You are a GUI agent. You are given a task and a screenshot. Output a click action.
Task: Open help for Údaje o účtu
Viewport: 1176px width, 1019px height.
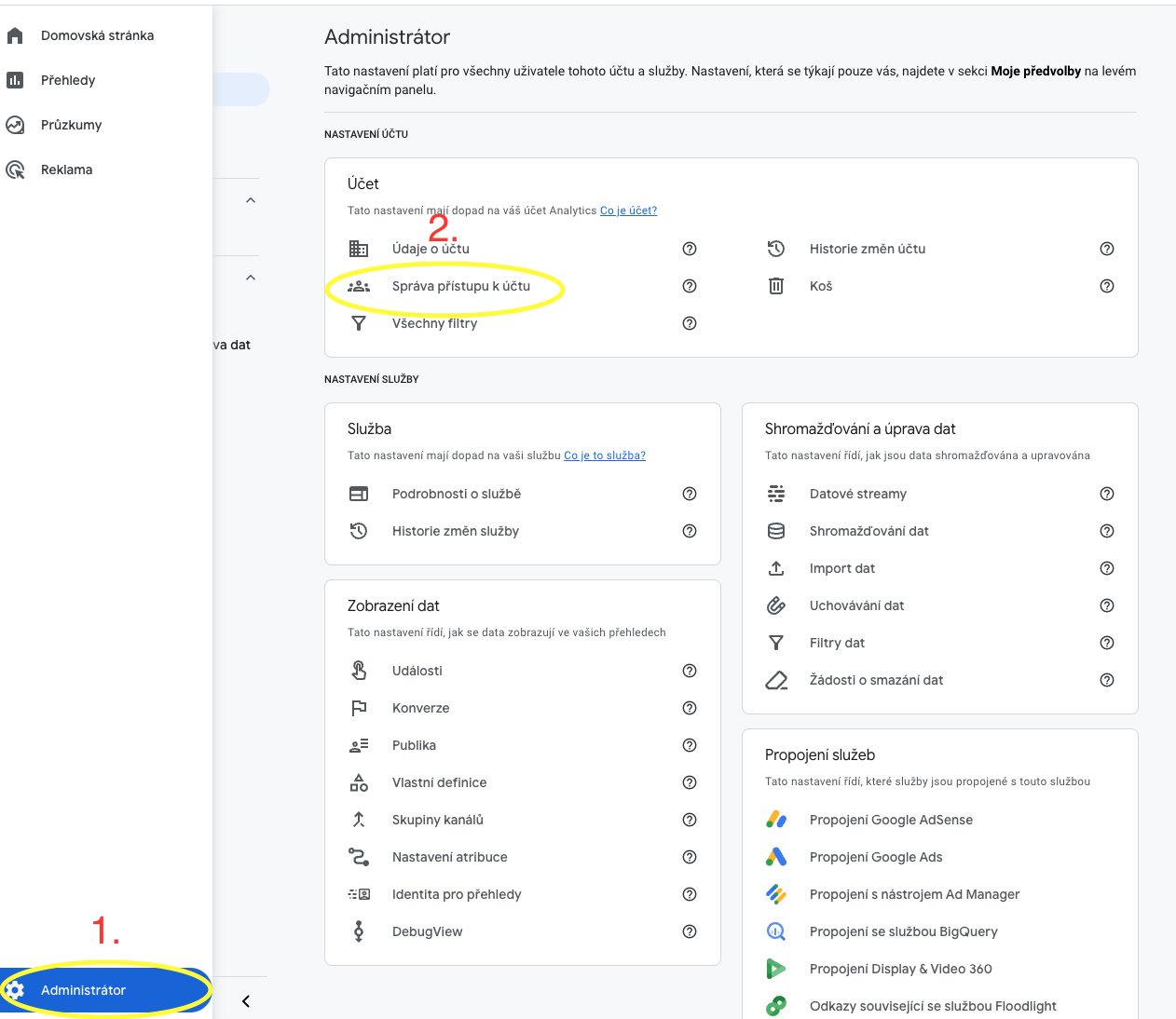tap(690, 249)
